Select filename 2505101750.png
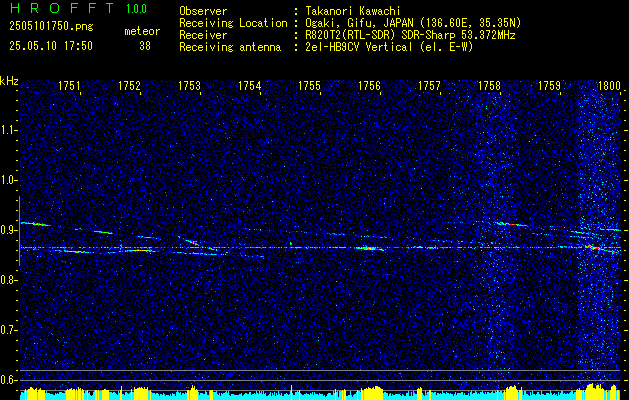 point(51,27)
